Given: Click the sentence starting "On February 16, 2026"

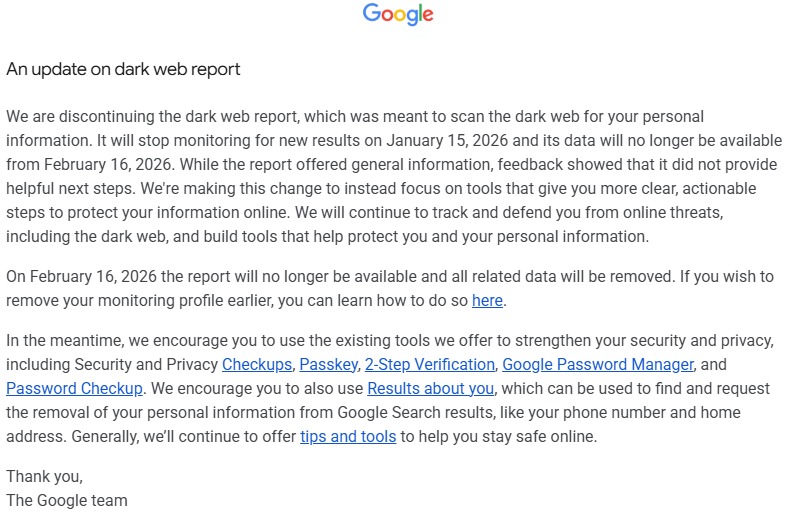Looking at the screenshot, I should click(x=200, y=276).
